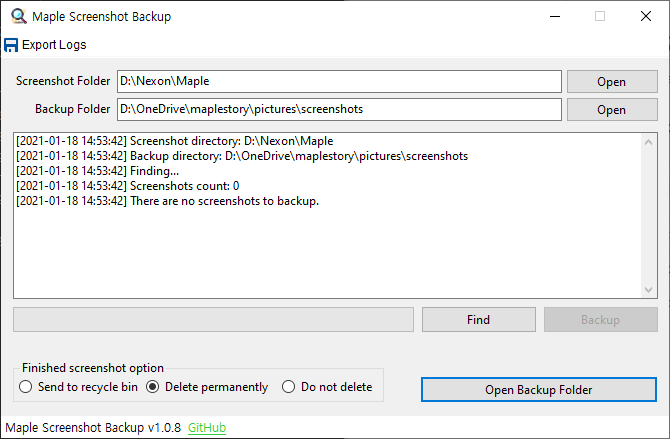Click the 'Screenshot directory: D:\Nexon\Maple' log line
Image resolution: width=670 pixels, height=439 pixels.
point(174,141)
